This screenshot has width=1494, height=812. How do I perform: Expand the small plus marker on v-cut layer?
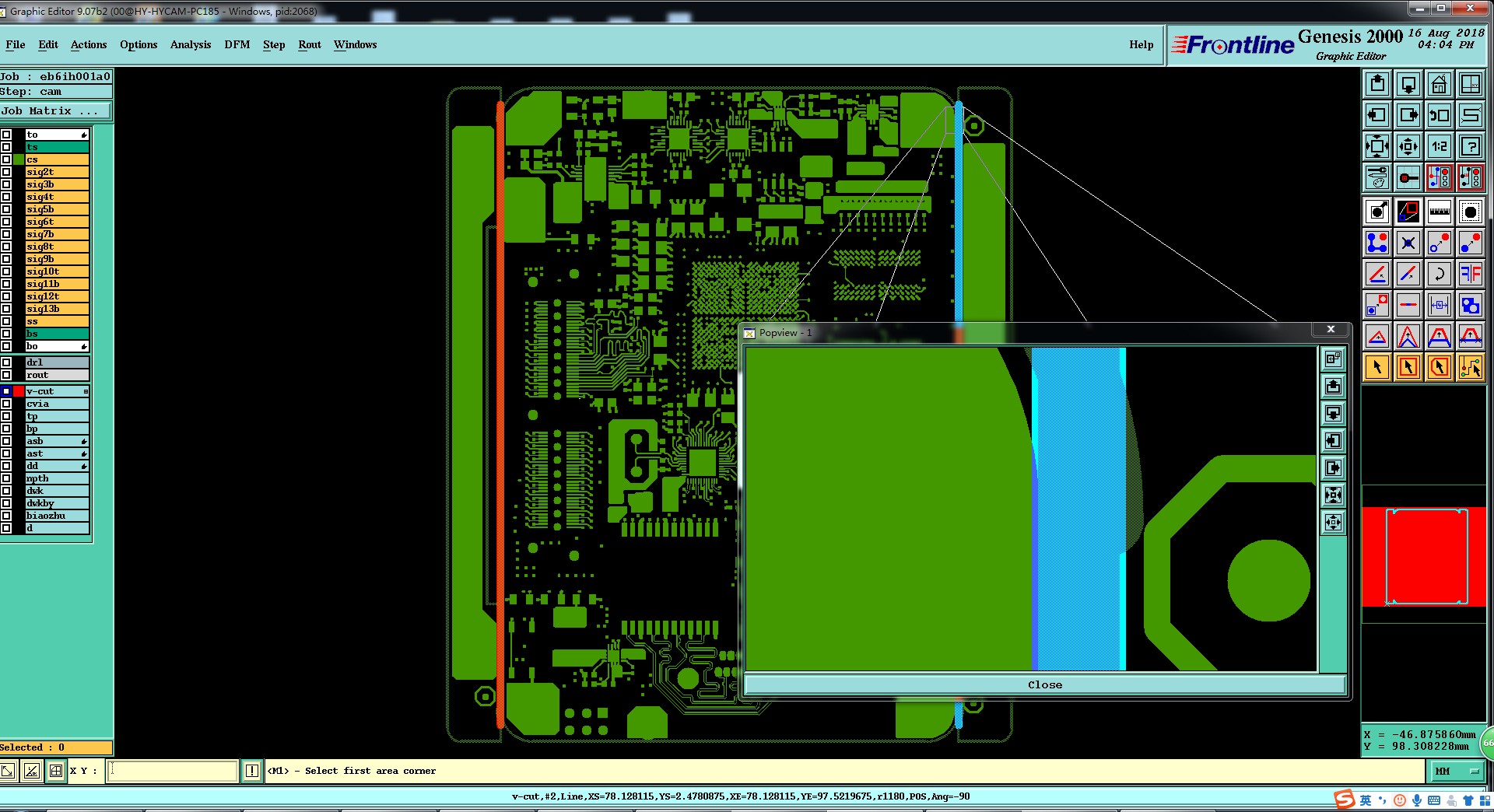pos(86,391)
